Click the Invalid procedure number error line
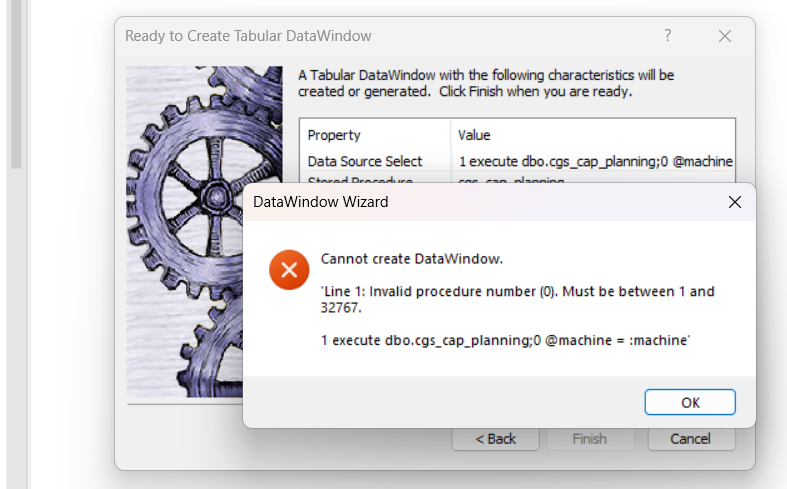Screen dimensions: 787x489 point(517,299)
